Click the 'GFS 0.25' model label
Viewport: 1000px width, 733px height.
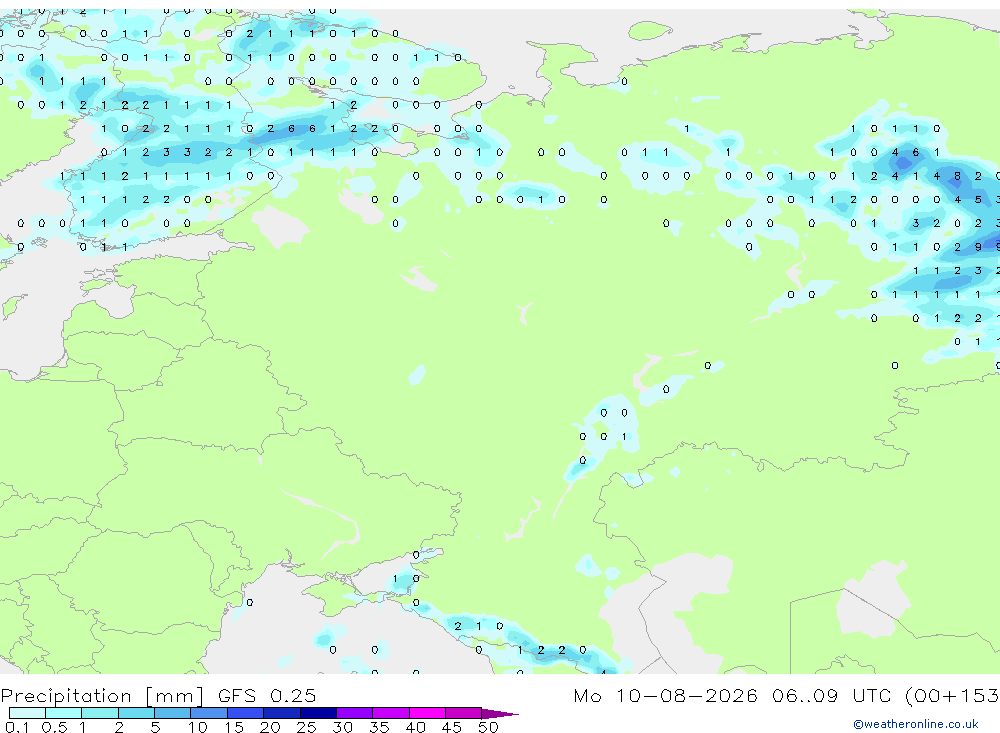pyautogui.click(x=267, y=695)
